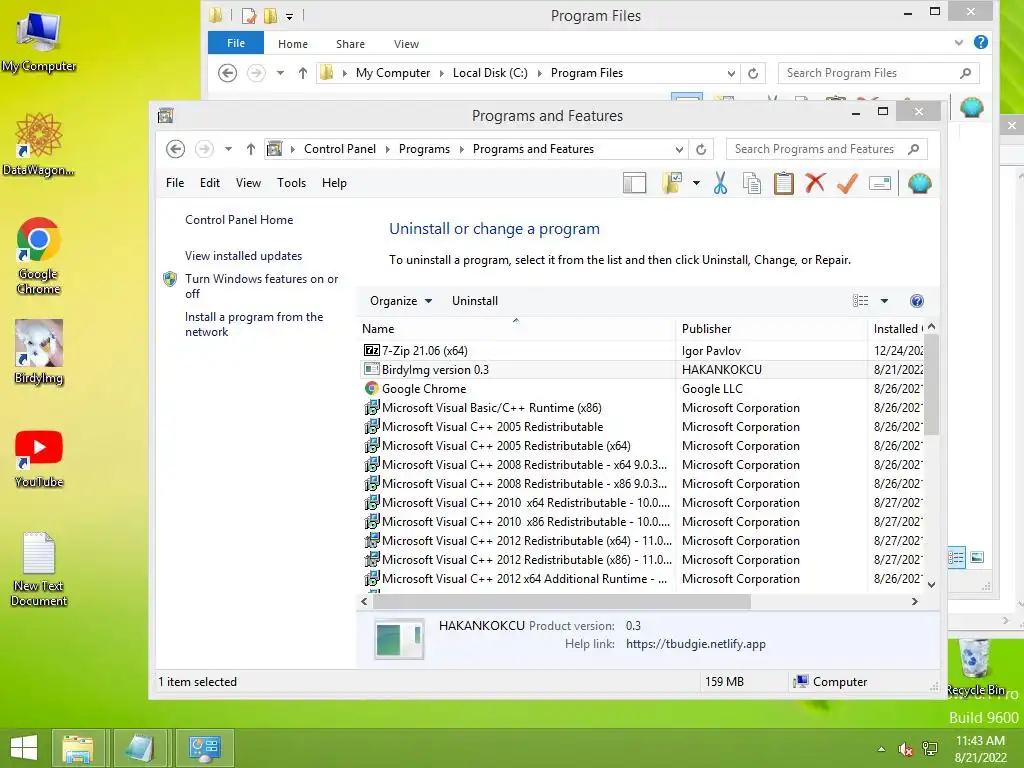
Task: Open the folder options toolbar dropdown arrow
Action: (x=696, y=184)
